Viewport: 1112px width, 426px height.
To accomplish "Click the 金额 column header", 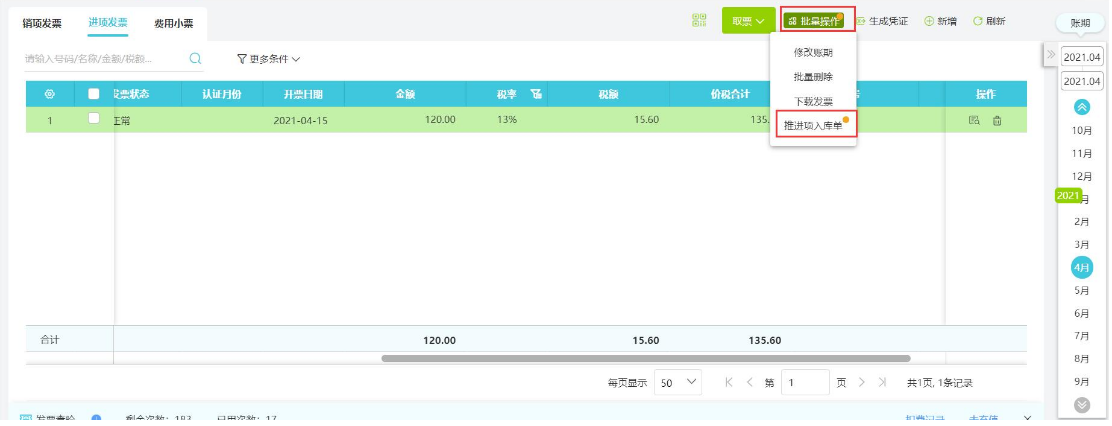I will (x=405, y=94).
